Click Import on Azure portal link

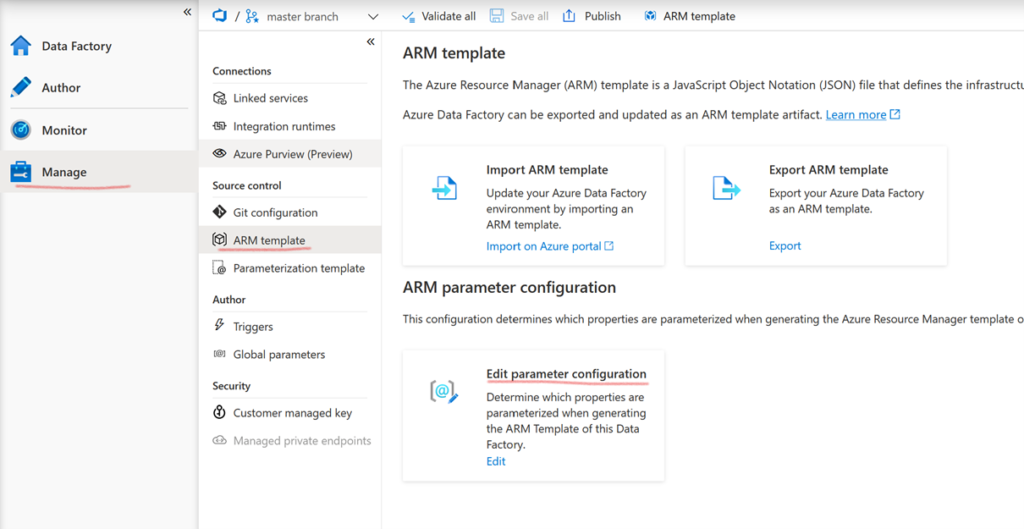(543, 246)
